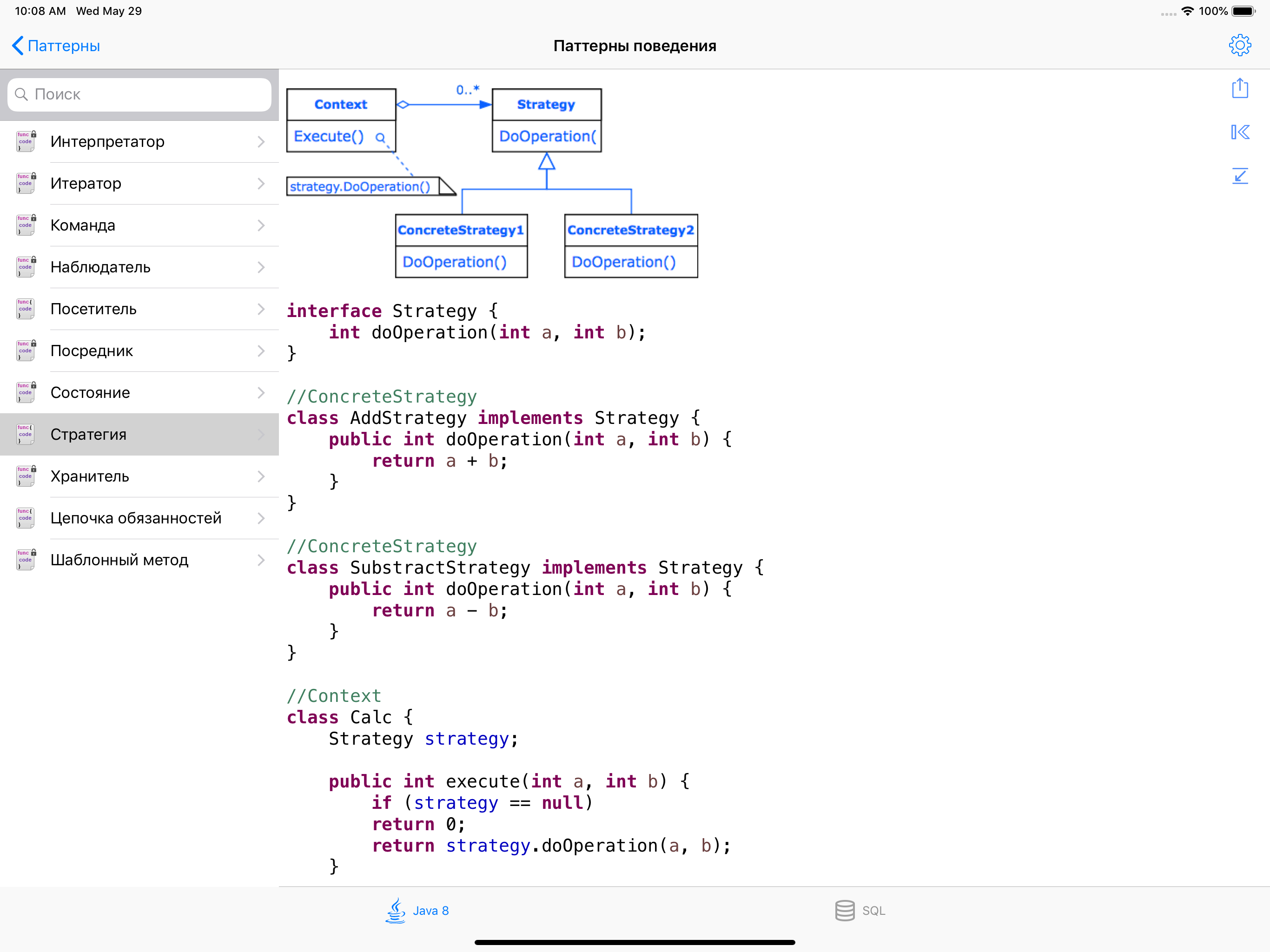This screenshot has height=952, width=1270.
Task: Click the Поиск search field
Action: 139,94
